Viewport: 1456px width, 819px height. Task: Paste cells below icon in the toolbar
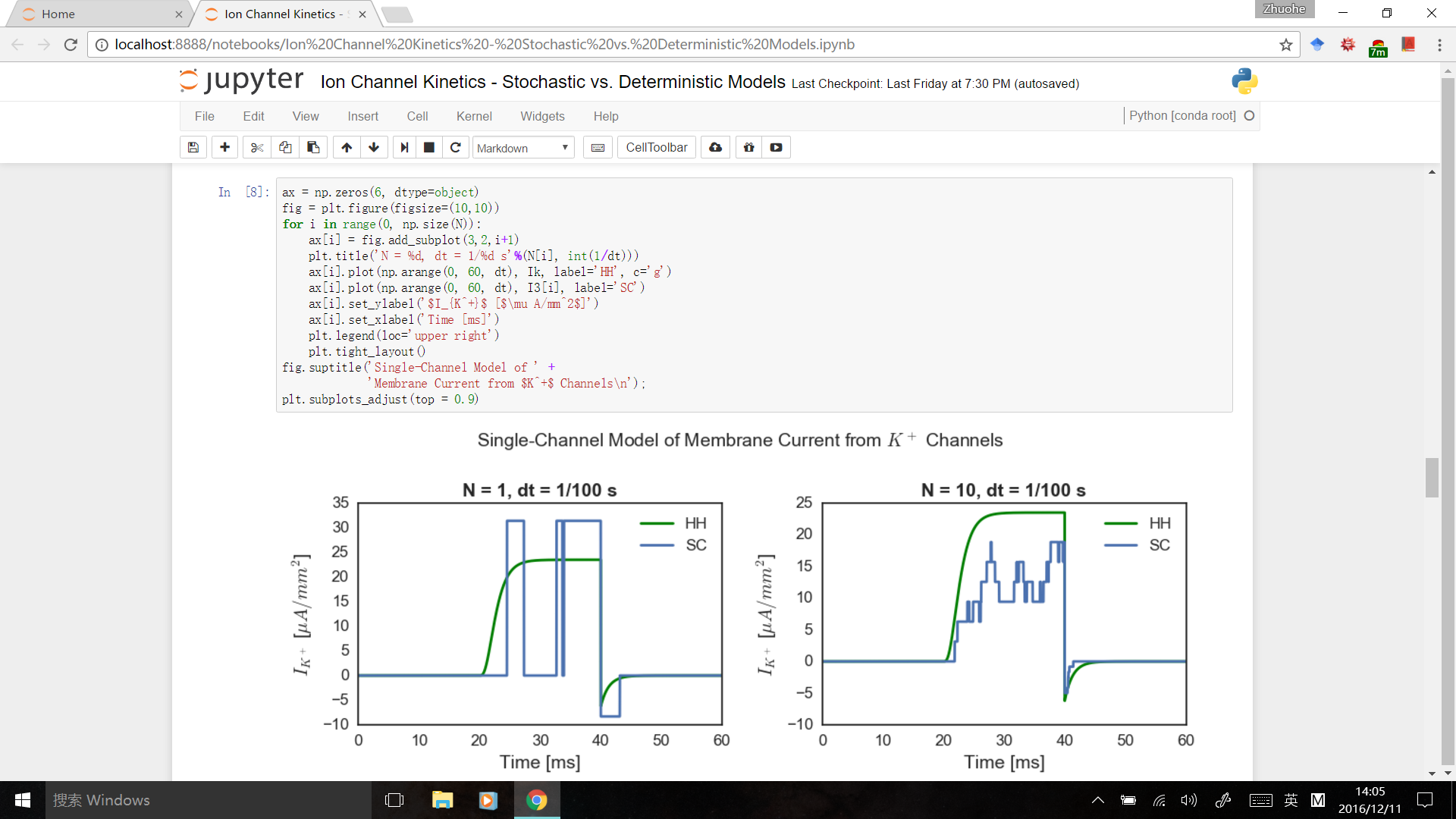[313, 147]
